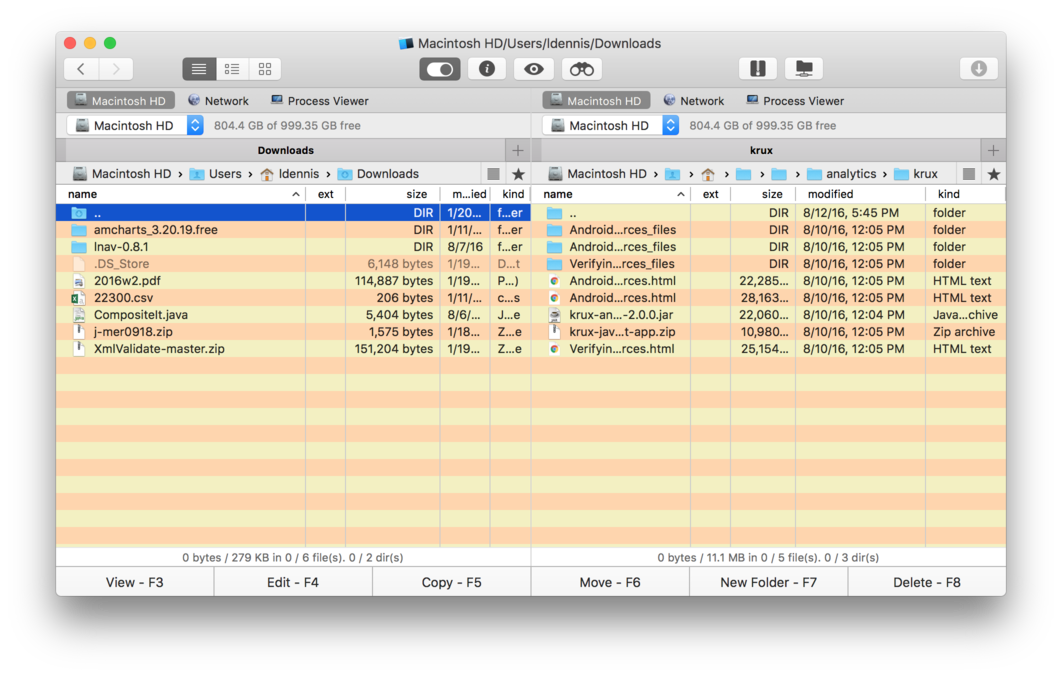
Task: Open Network tab in right pane
Action: pyautogui.click(x=694, y=101)
